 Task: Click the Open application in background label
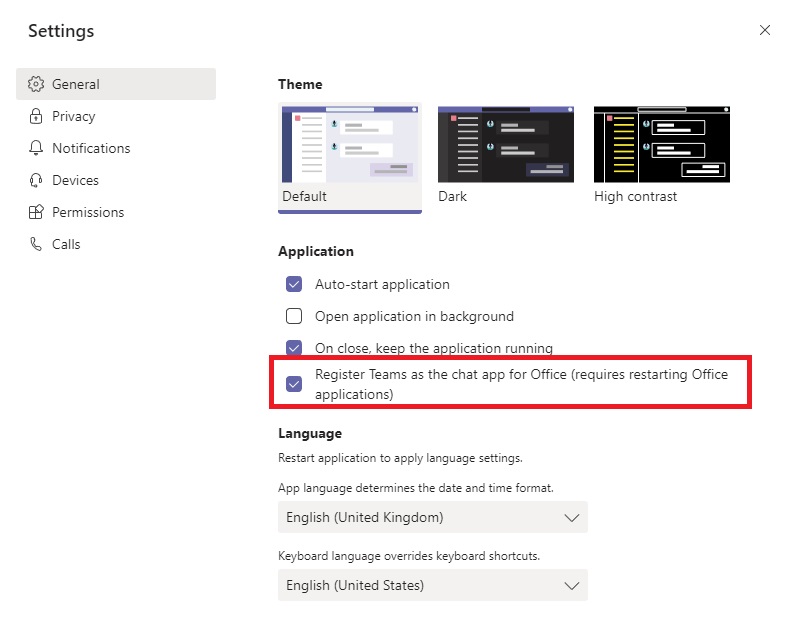415,316
